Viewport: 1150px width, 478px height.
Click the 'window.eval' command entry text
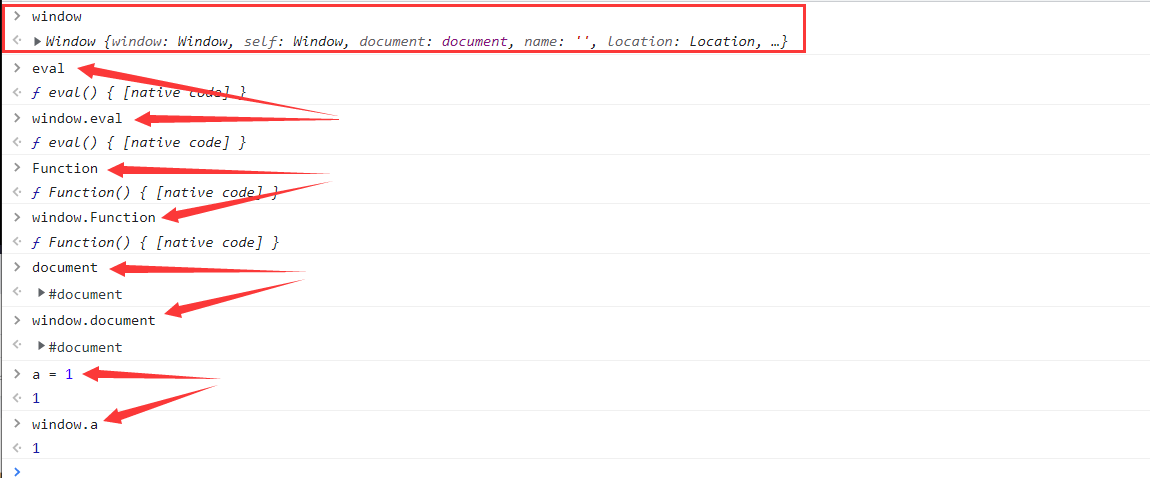click(x=77, y=118)
